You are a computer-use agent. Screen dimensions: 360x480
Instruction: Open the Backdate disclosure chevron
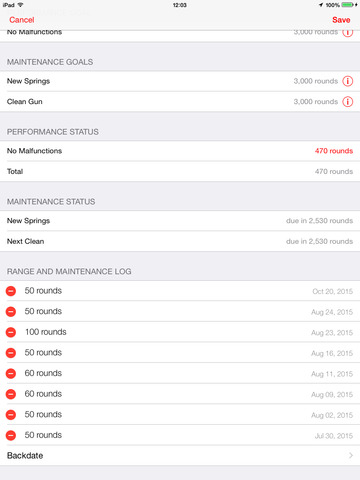pyautogui.click(x=351, y=455)
